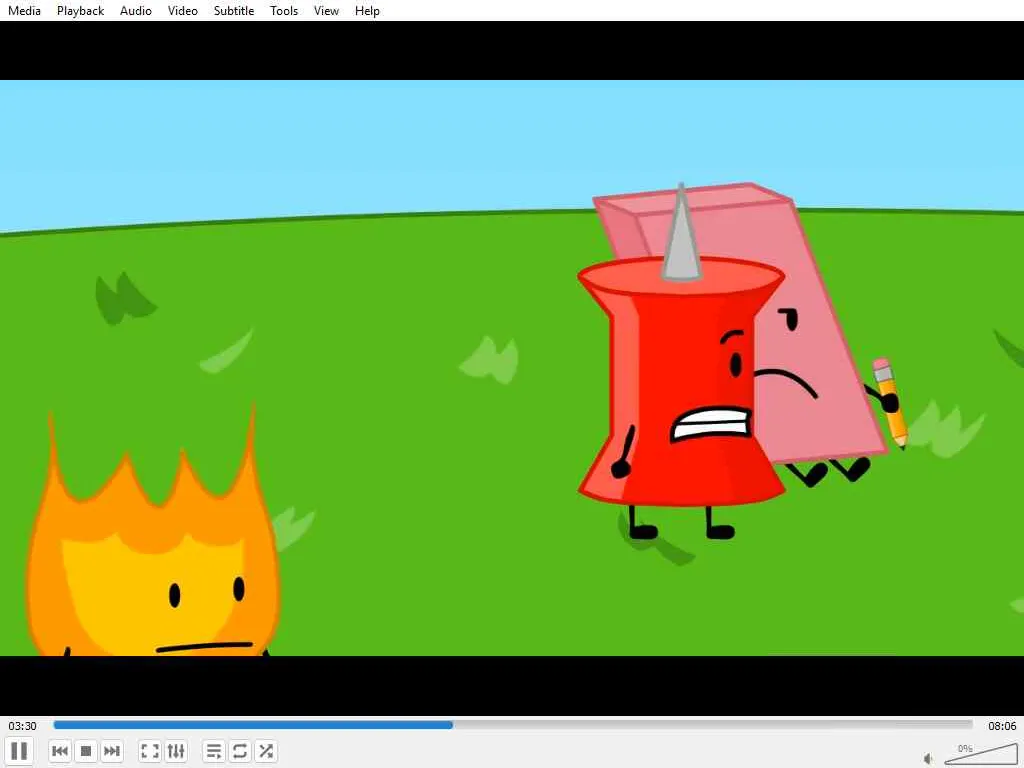
Task: Open the Media menu
Action: point(24,10)
